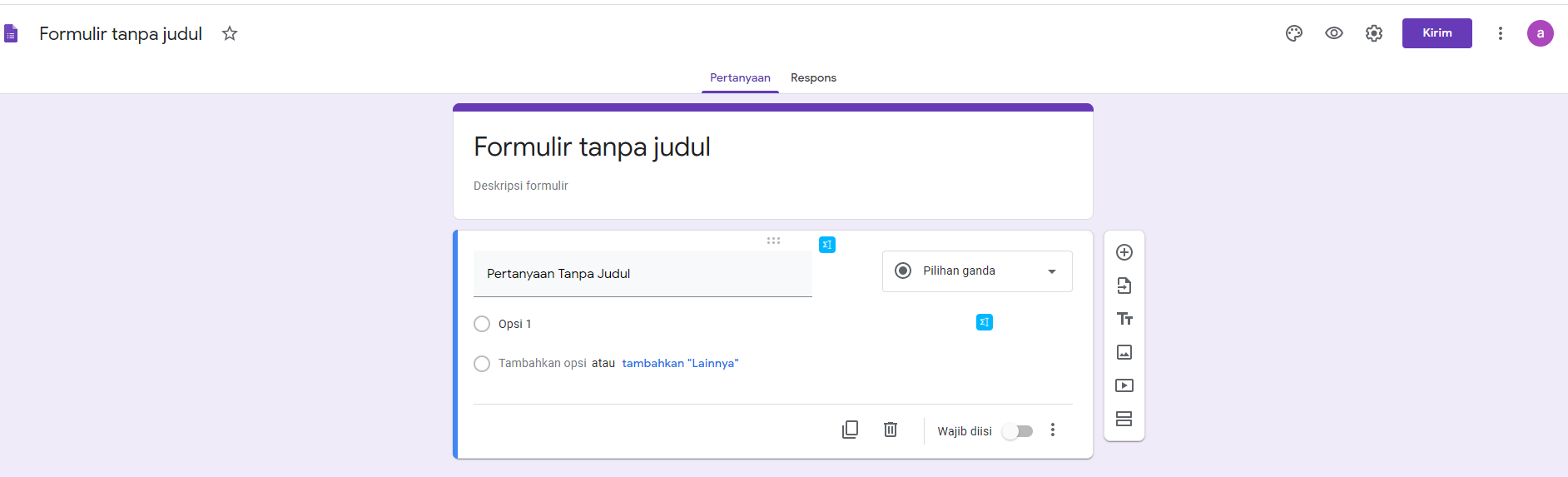Open the Google Forms home icon
The image size is (1568, 477).
[x=11, y=33]
